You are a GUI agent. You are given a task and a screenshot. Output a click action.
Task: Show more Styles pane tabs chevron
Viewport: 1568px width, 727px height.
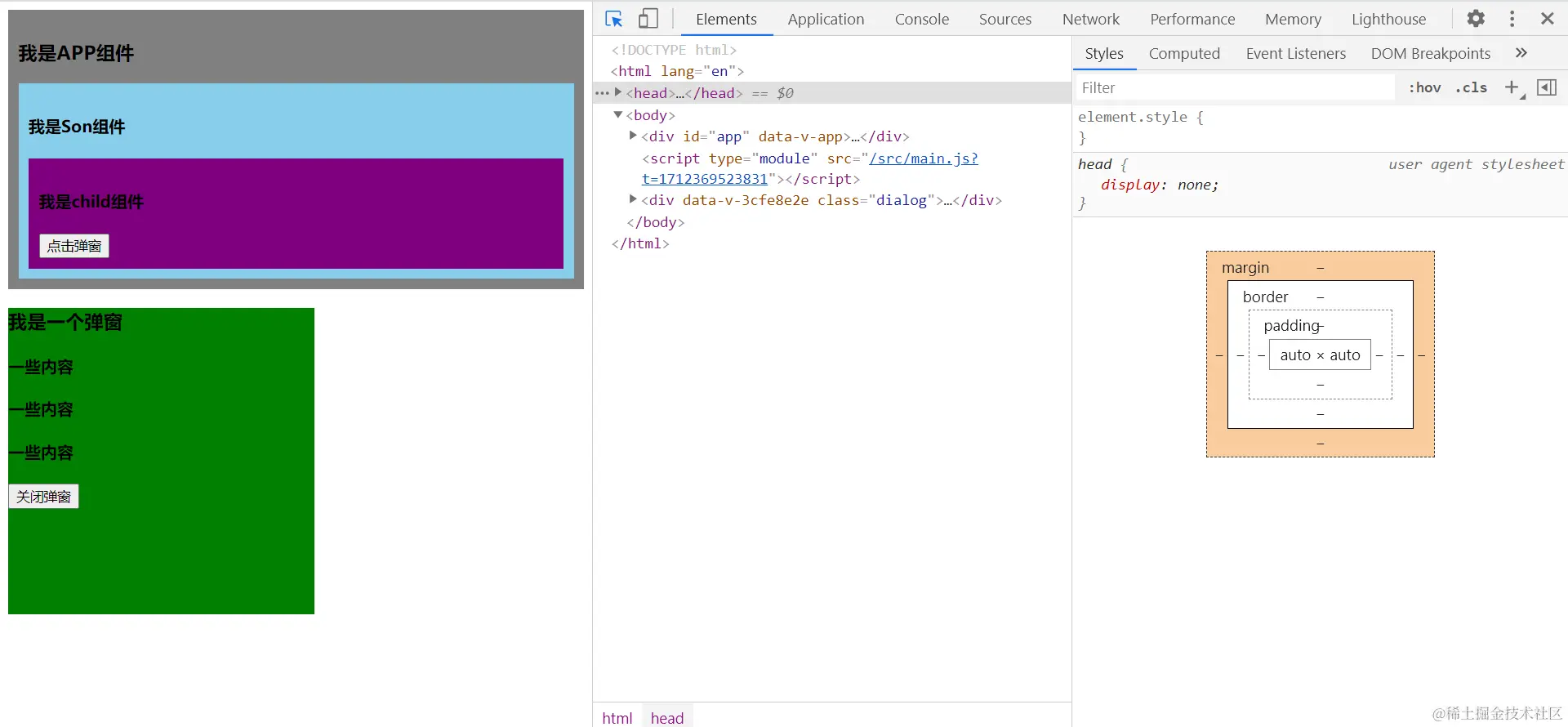coord(1521,53)
